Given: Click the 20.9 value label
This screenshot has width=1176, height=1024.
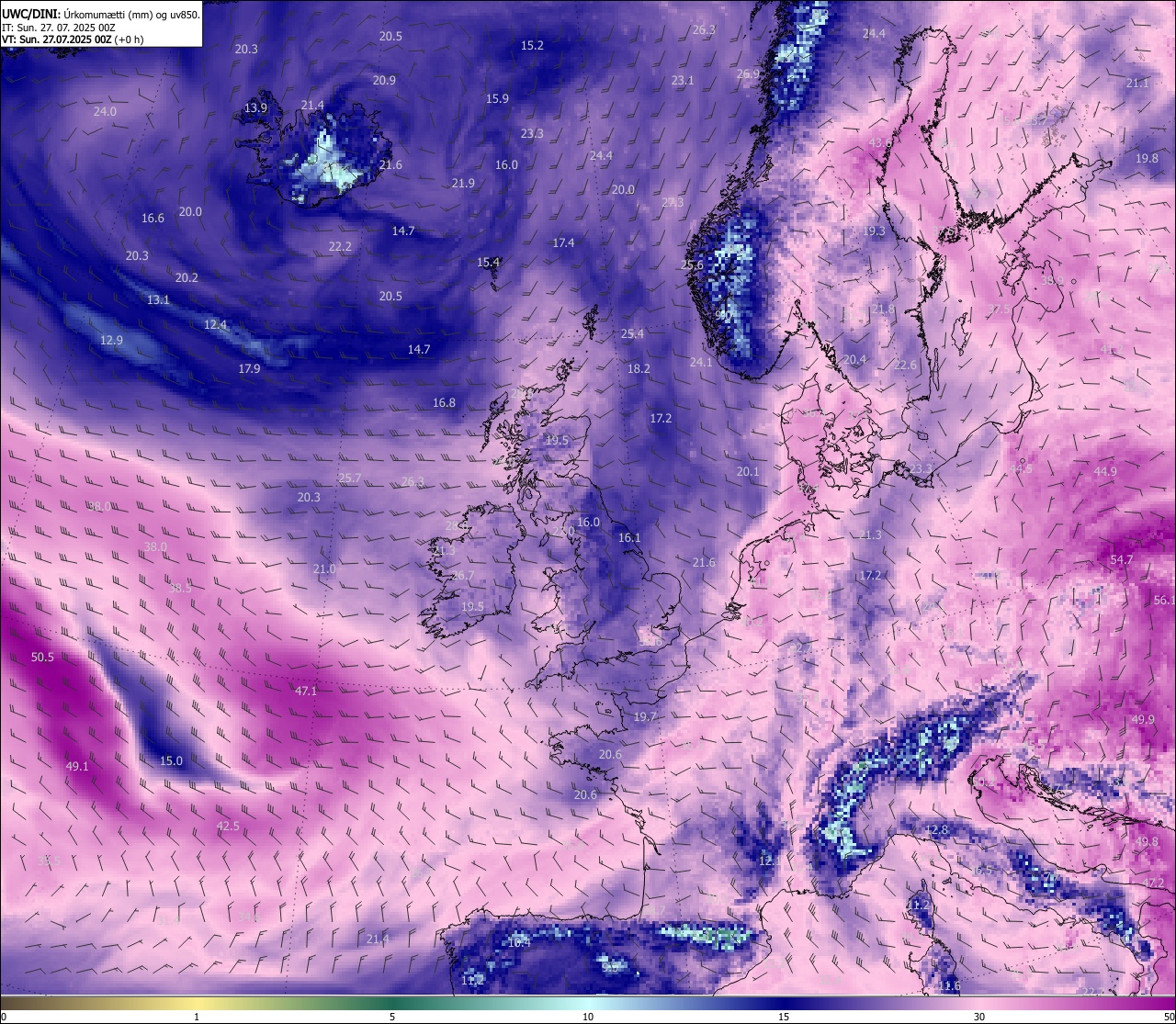Looking at the screenshot, I should click(x=384, y=80).
